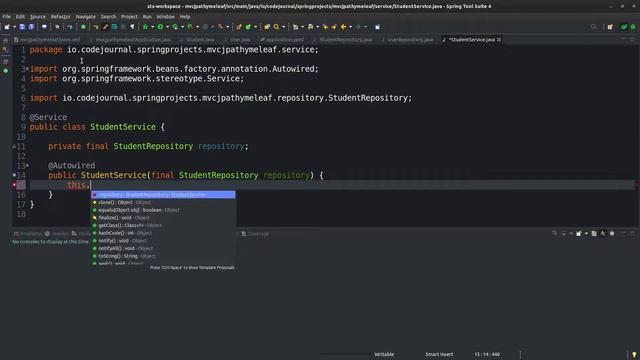640x360 pixels.
Task: Click the @Service annotation on line 8
Action: tap(48, 117)
